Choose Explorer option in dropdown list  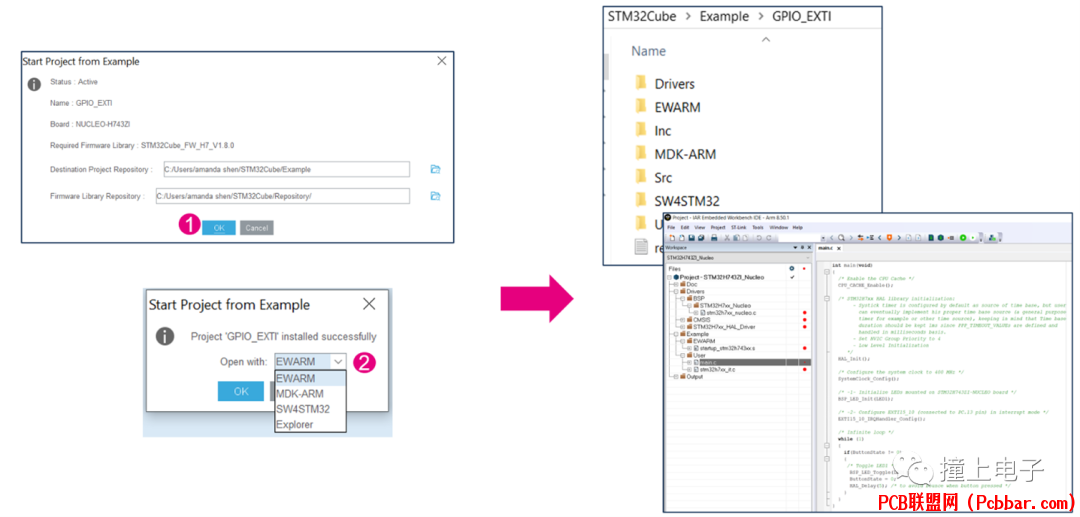[310, 425]
